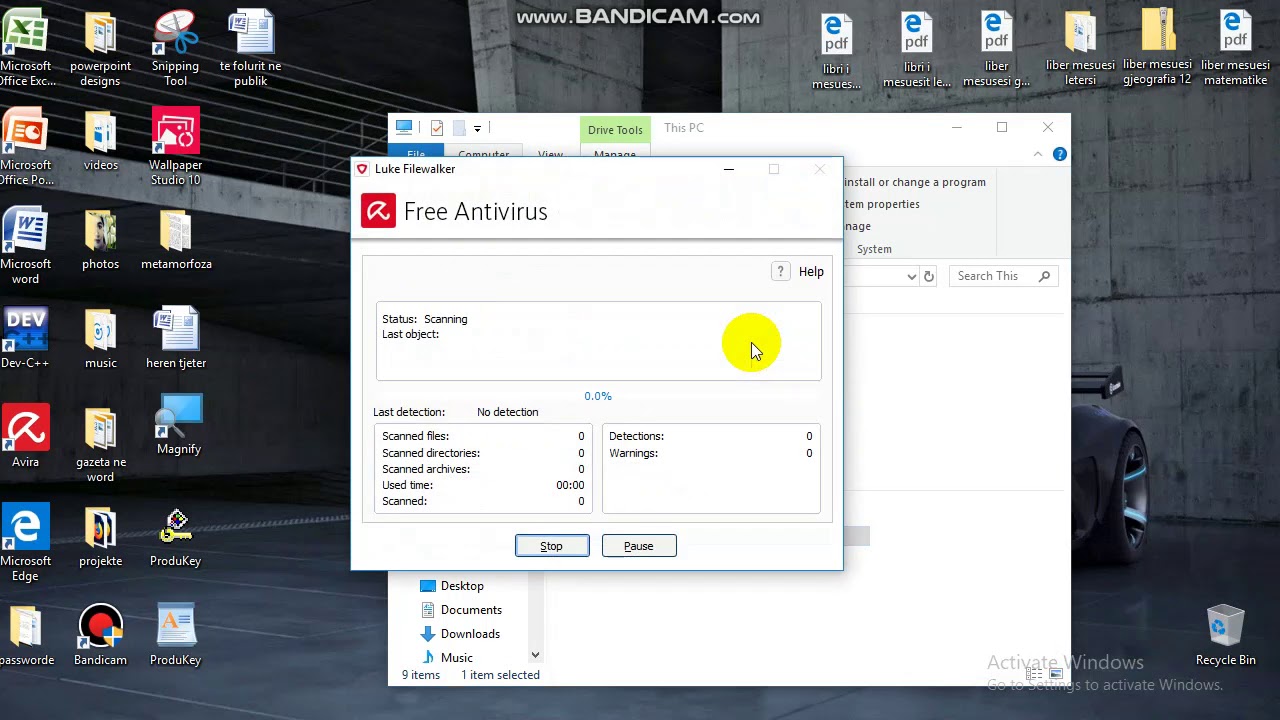
Task: Maximize the This PC window
Action: (1002, 127)
